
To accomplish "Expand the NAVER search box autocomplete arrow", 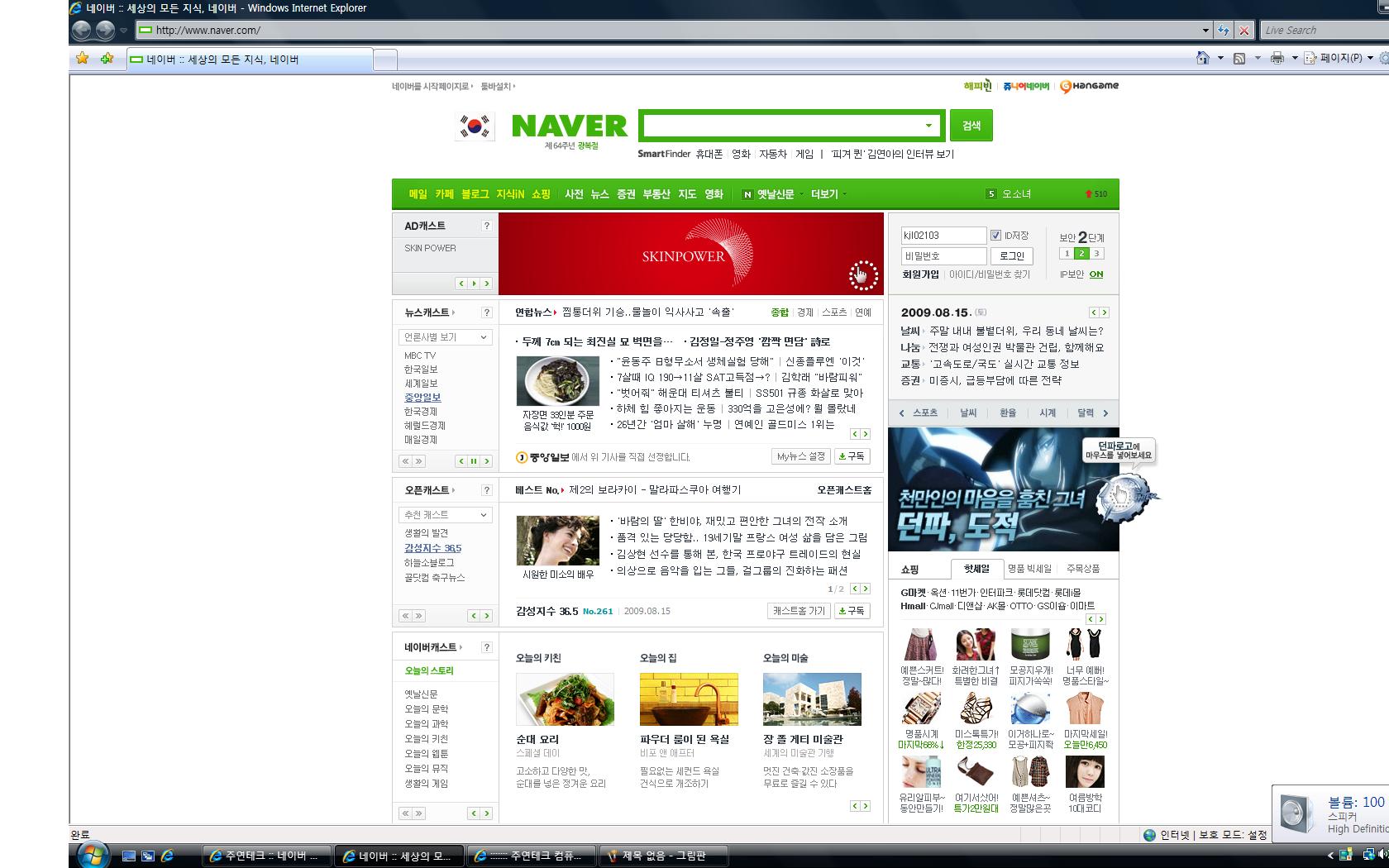I will (928, 126).
